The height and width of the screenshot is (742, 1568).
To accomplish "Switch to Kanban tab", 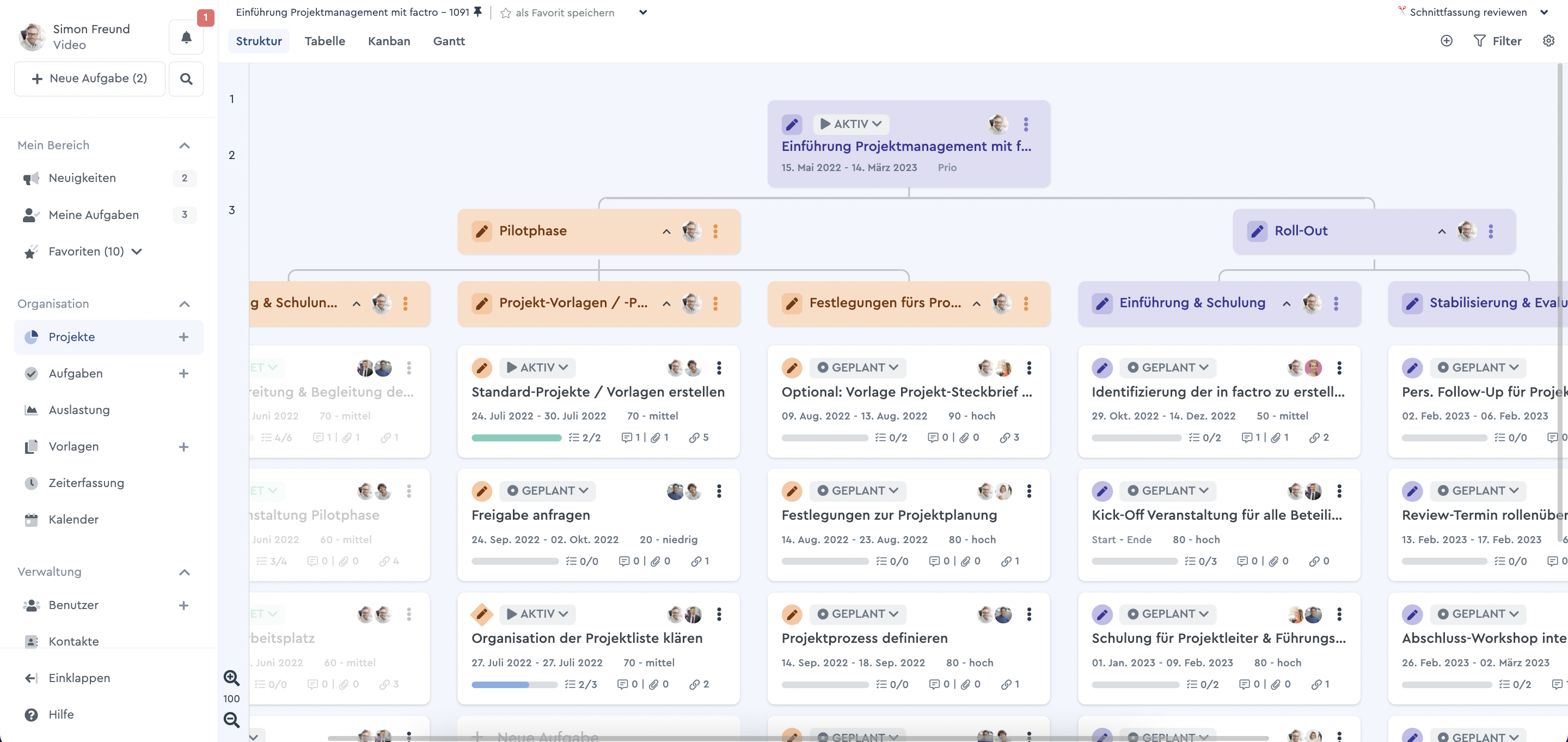I will [389, 41].
